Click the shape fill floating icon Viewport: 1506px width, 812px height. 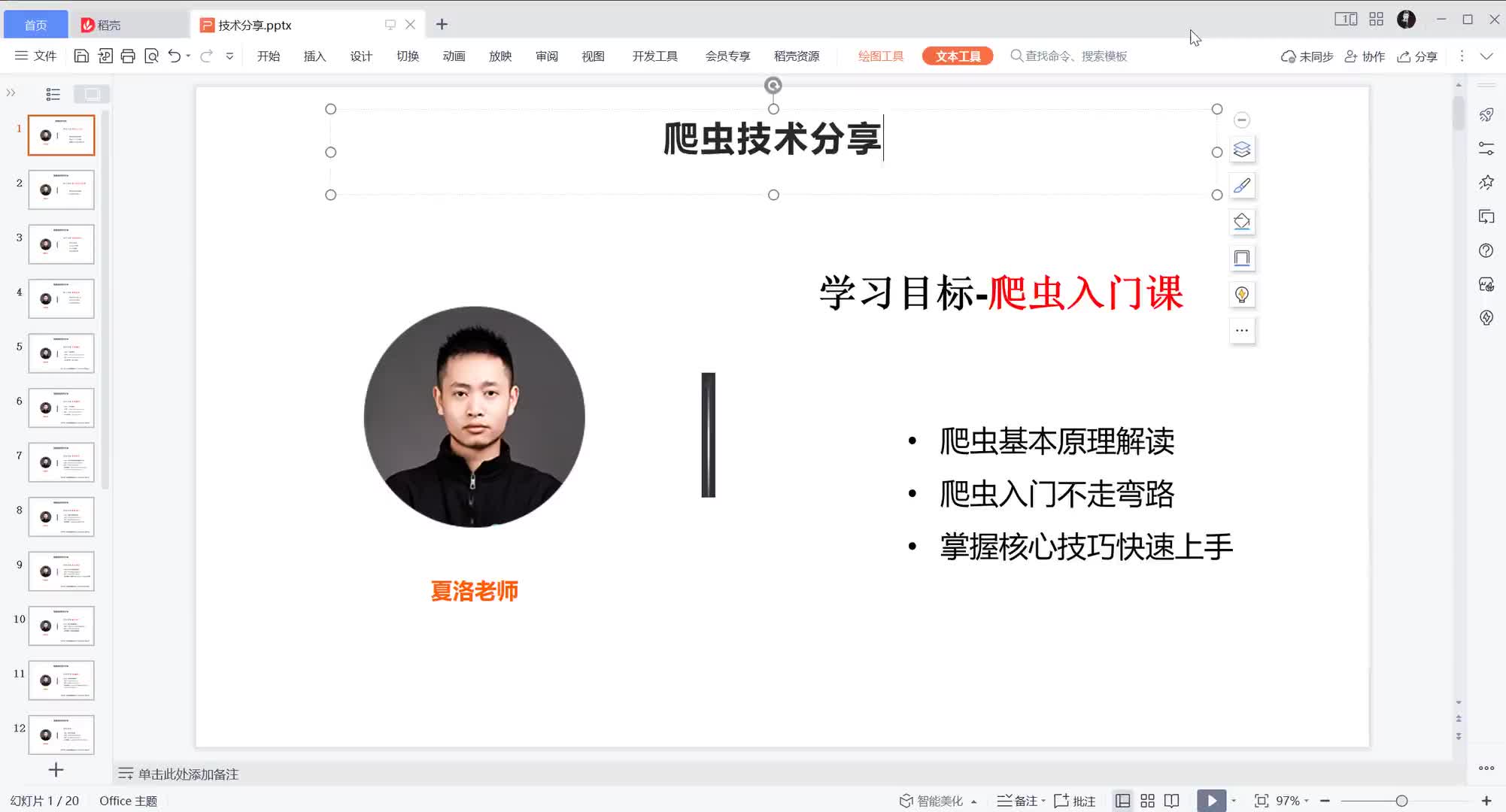[x=1242, y=222]
